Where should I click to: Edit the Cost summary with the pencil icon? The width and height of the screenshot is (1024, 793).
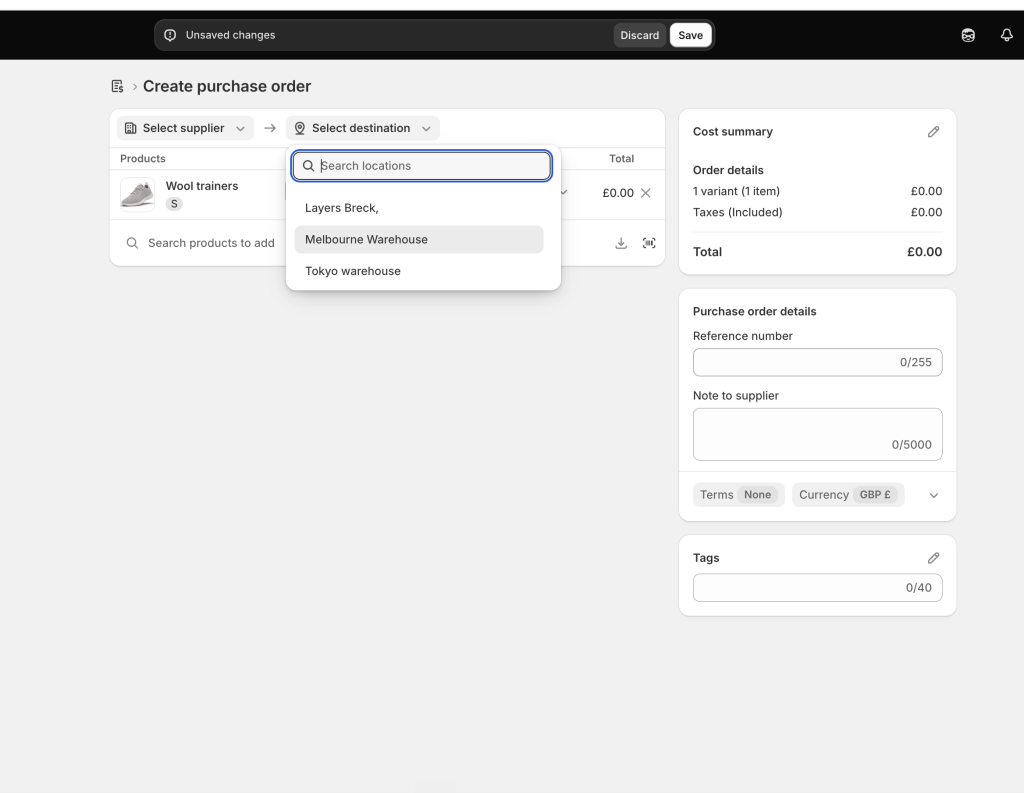(933, 132)
